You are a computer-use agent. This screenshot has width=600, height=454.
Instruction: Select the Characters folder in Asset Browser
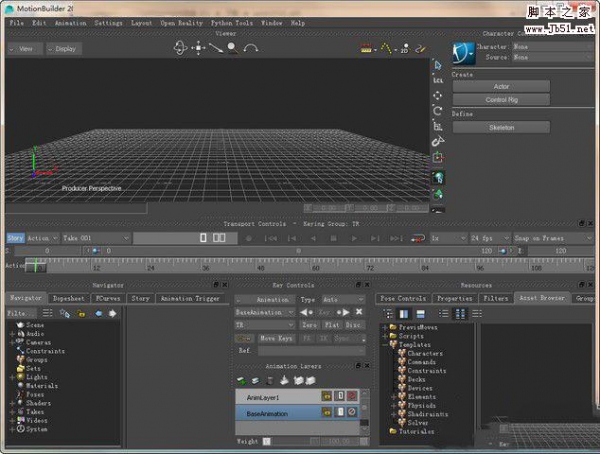(425, 354)
